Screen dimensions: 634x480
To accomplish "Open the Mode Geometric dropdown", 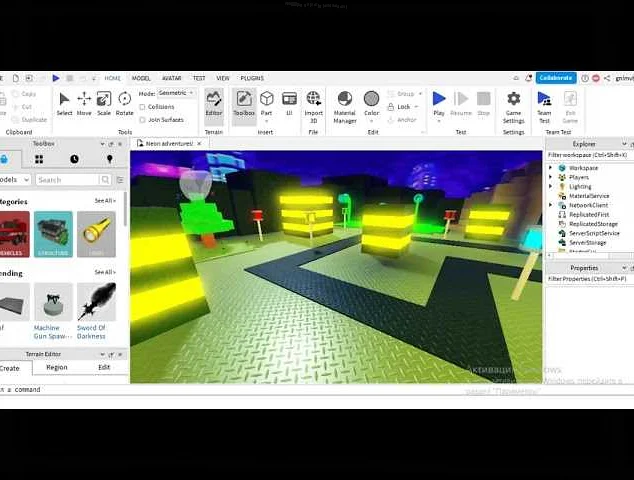I will click(176, 93).
